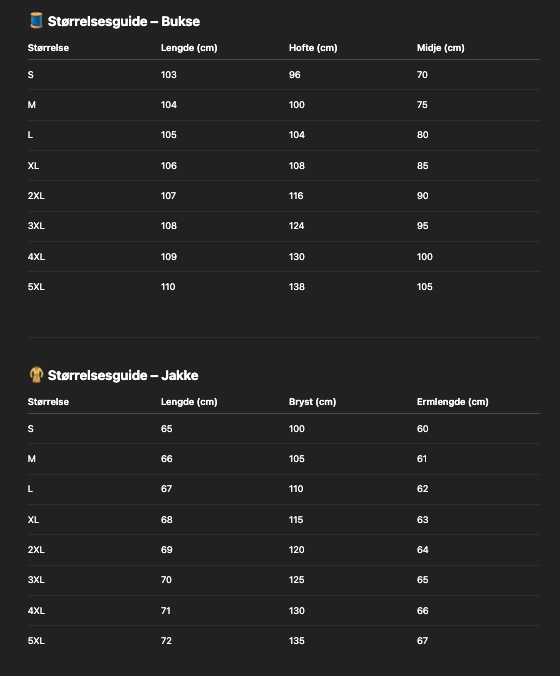The width and height of the screenshot is (560, 676).
Task: Click the Hofte (cm) column header
Action: point(313,48)
